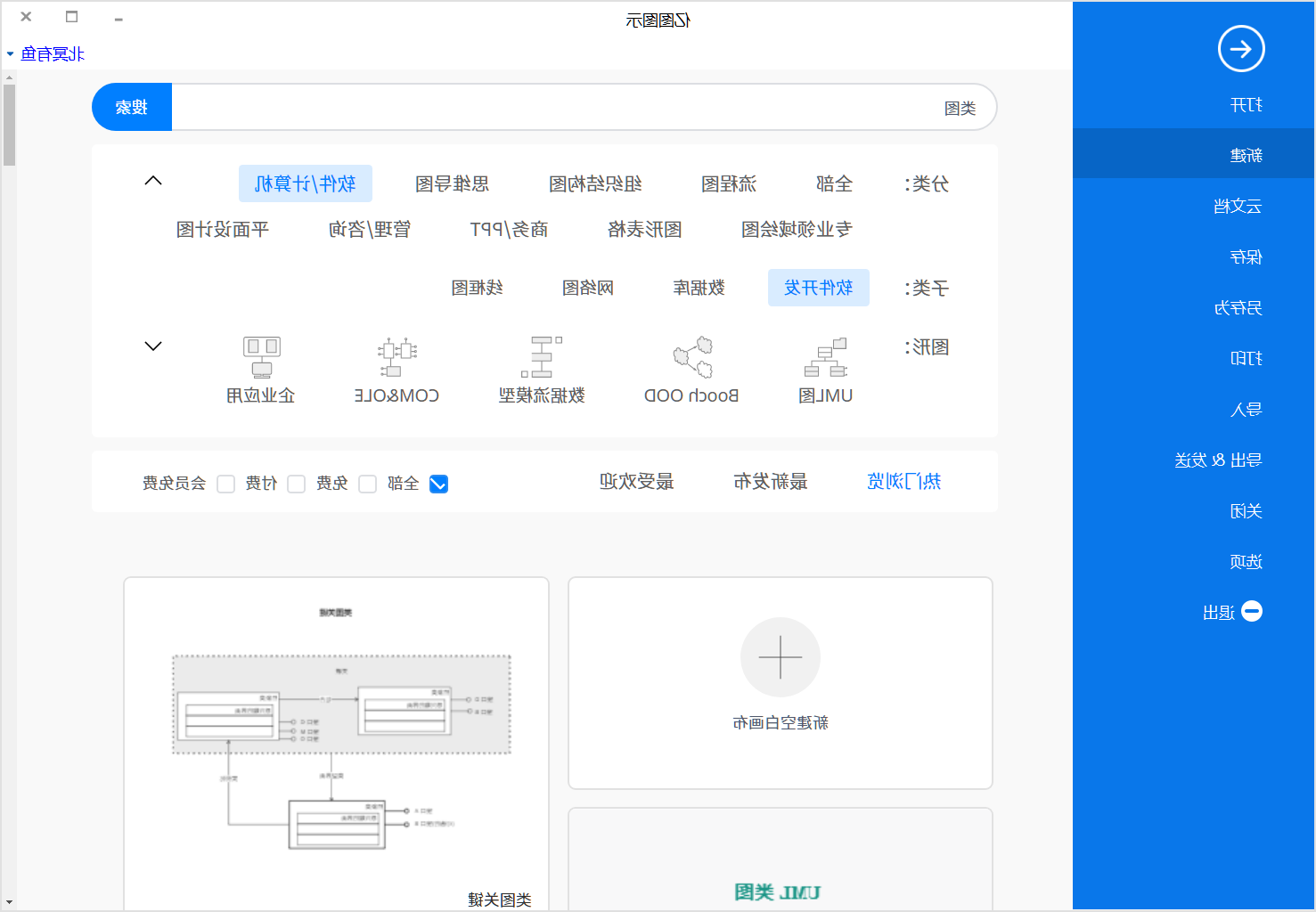This screenshot has width=1316, height=912.
Task: Select the 线框图 subcategory
Action: pos(478,288)
